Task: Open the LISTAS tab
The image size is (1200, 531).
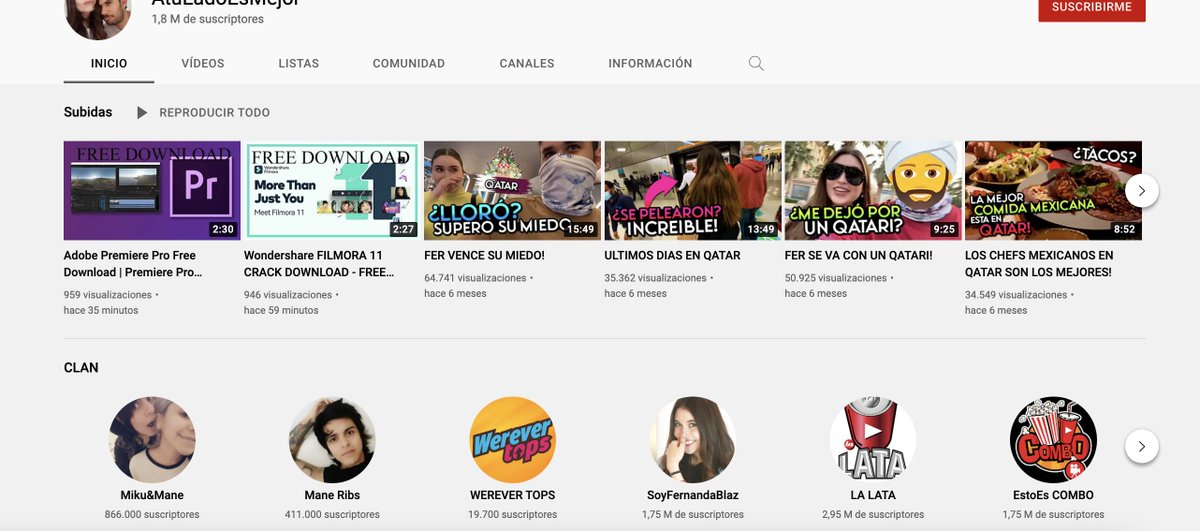Action: coord(299,63)
